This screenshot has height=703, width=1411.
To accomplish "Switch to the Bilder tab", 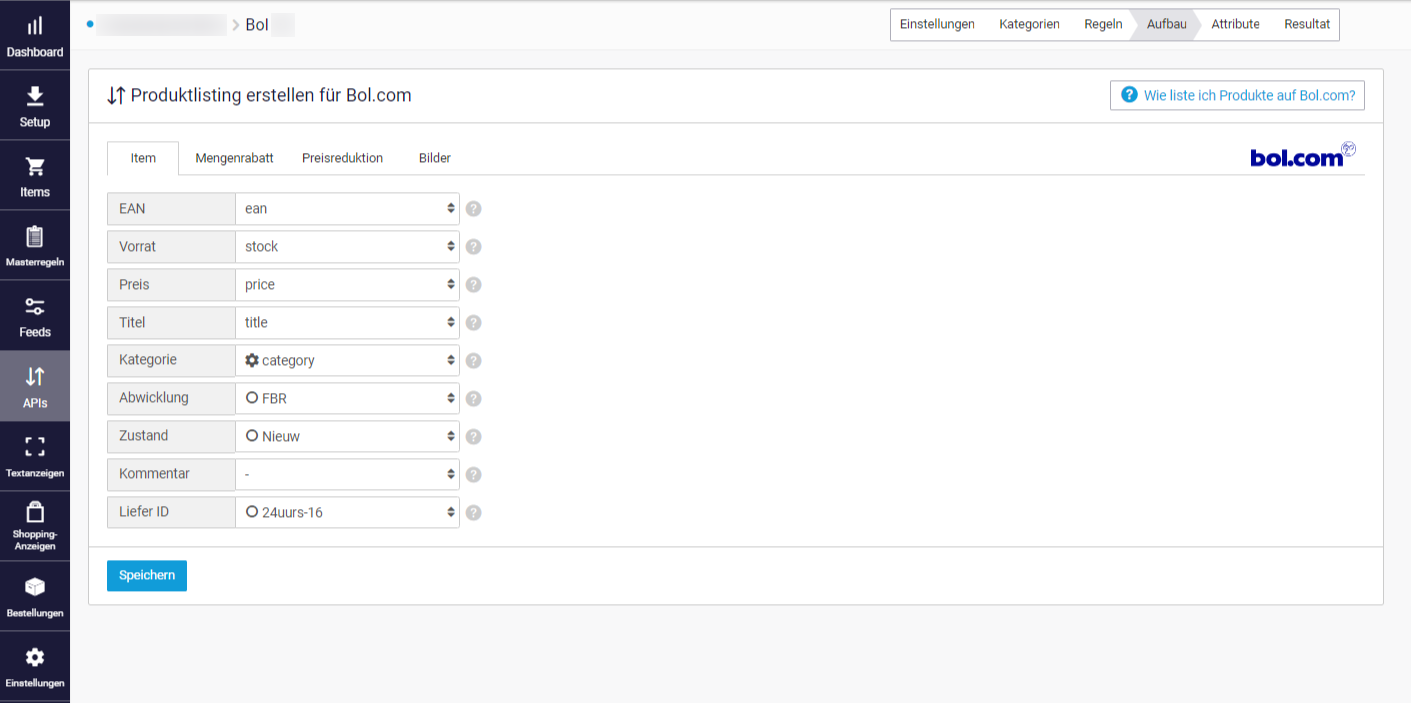I will [435, 158].
